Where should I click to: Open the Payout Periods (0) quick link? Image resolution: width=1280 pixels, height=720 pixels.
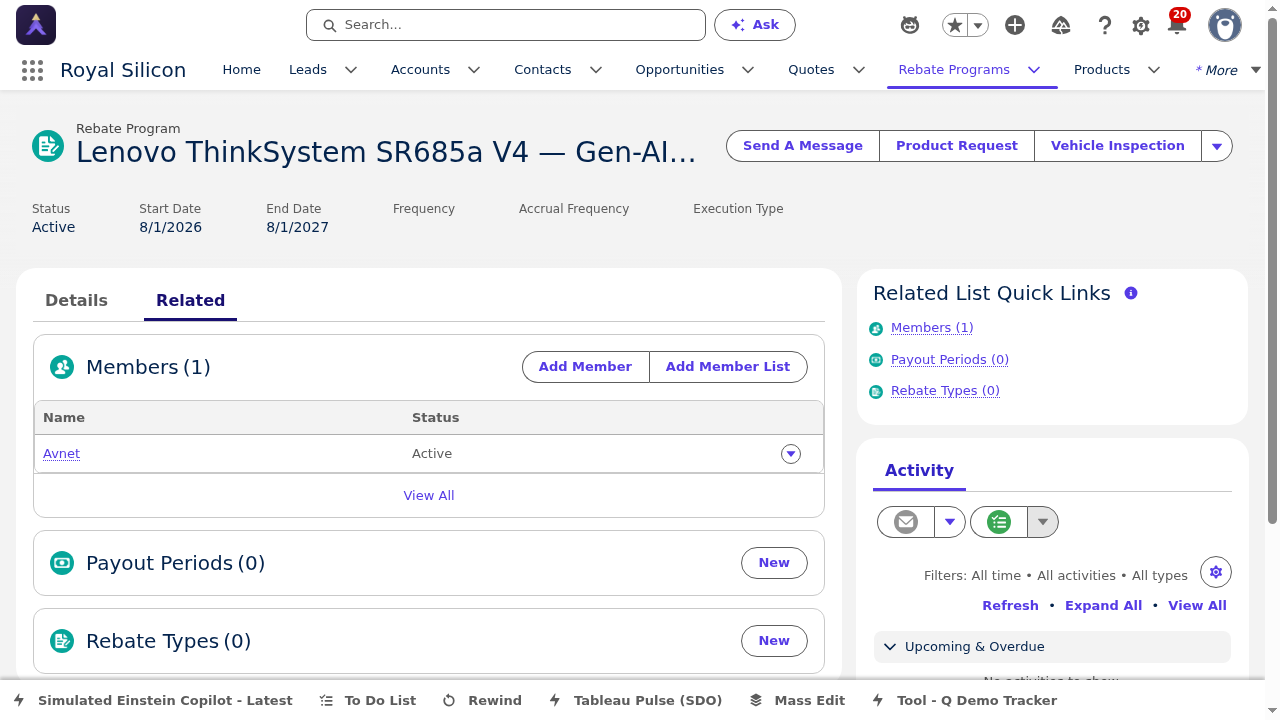950,360
